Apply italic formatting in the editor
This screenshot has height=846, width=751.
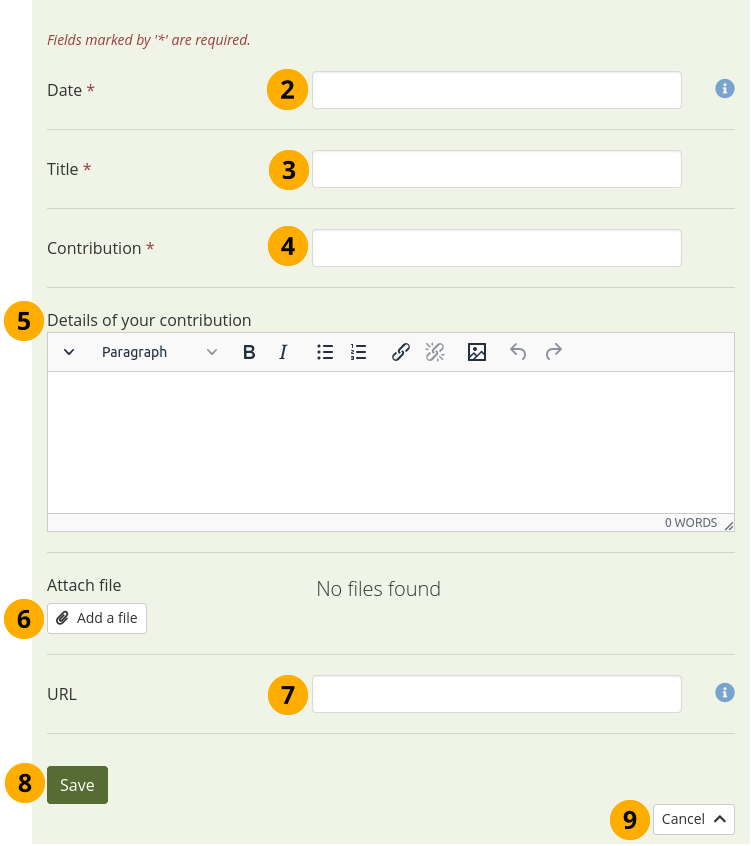(x=283, y=352)
